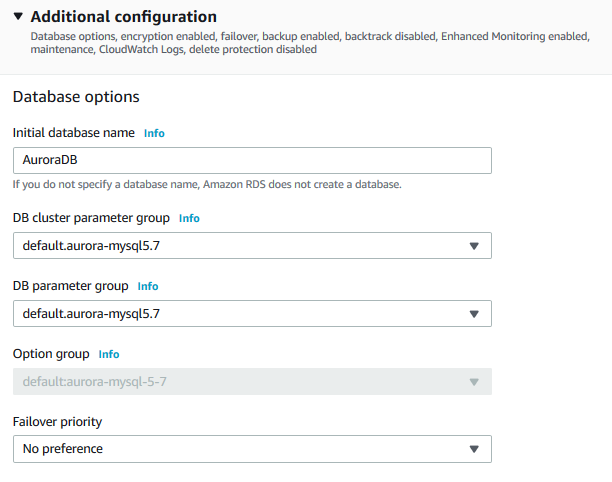
Task: Collapse the Additional configuration section triangle
Action: (18, 17)
